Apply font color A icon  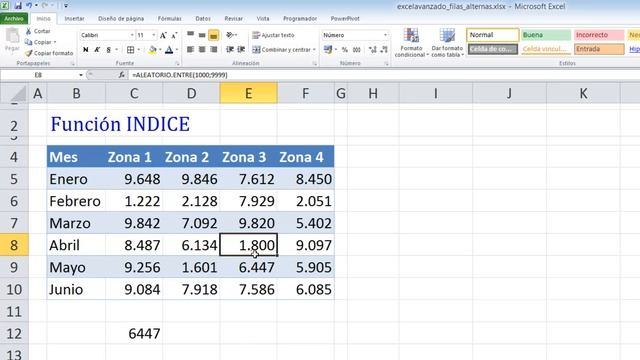tap(169, 50)
